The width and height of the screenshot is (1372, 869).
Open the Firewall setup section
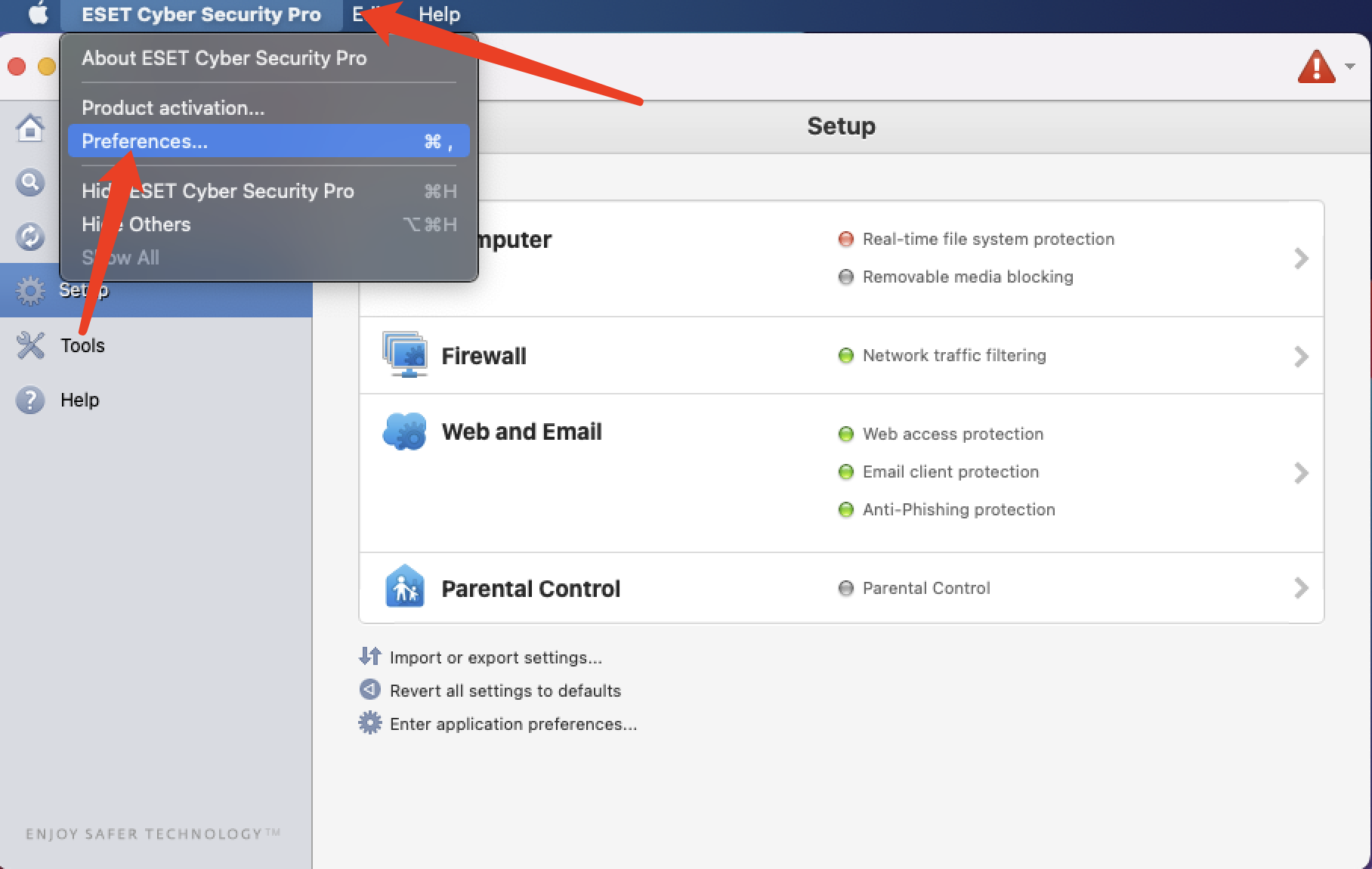pyautogui.click(x=842, y=355)
